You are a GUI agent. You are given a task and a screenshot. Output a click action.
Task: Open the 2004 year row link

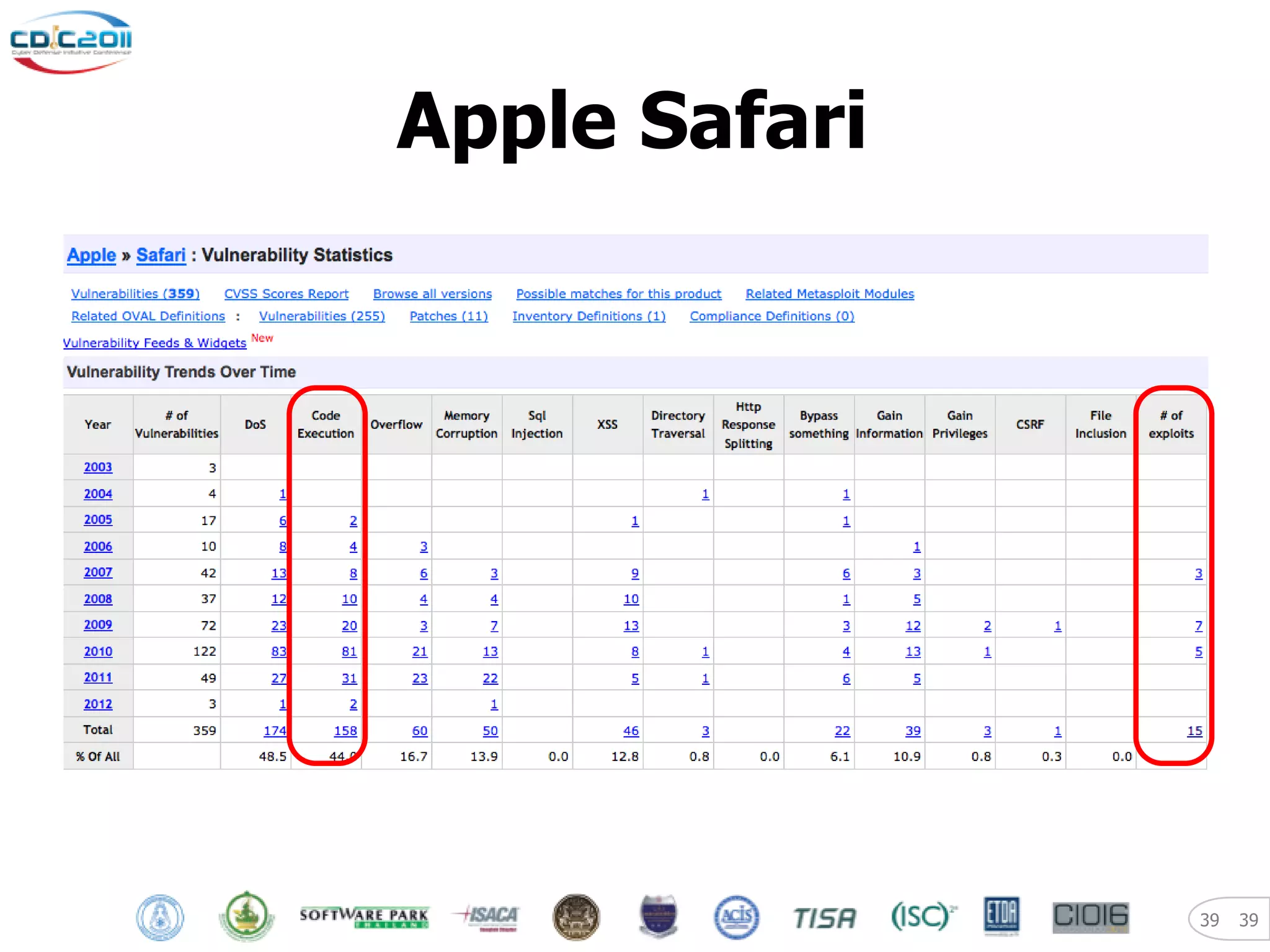tap(98, 494)
